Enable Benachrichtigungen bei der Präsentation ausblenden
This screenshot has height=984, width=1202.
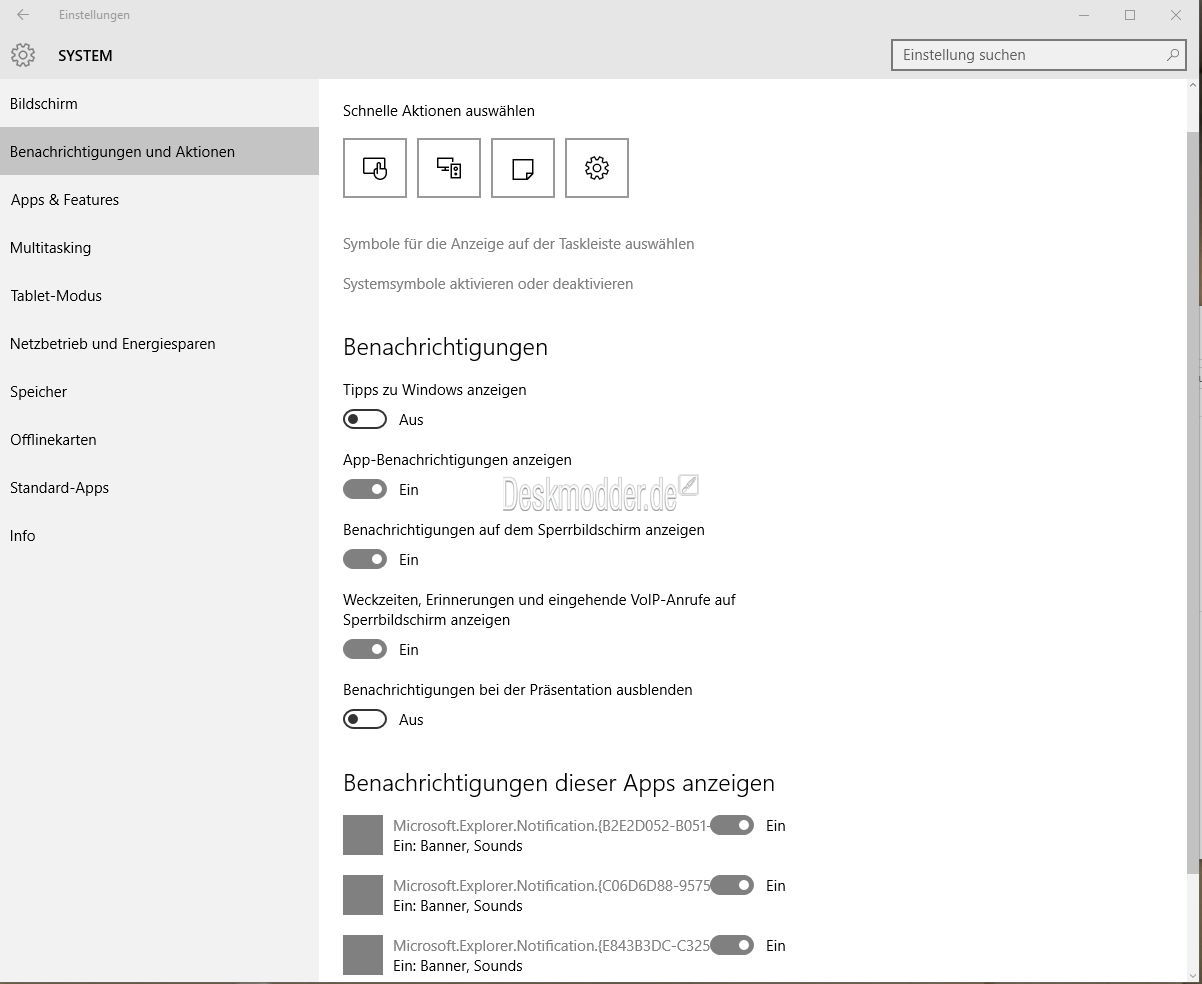point(365,719)
